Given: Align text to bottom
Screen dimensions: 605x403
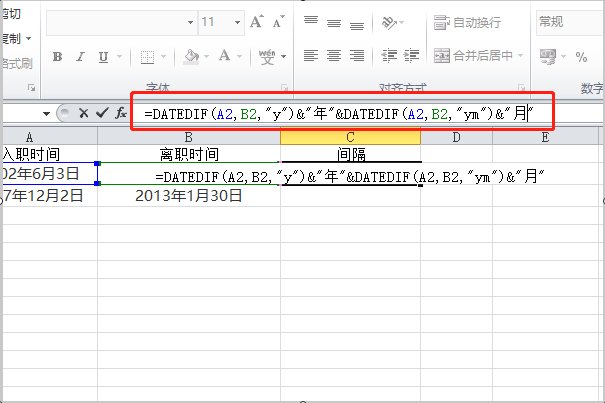Looking at the screenshot, I should click(x=357, y=24).
